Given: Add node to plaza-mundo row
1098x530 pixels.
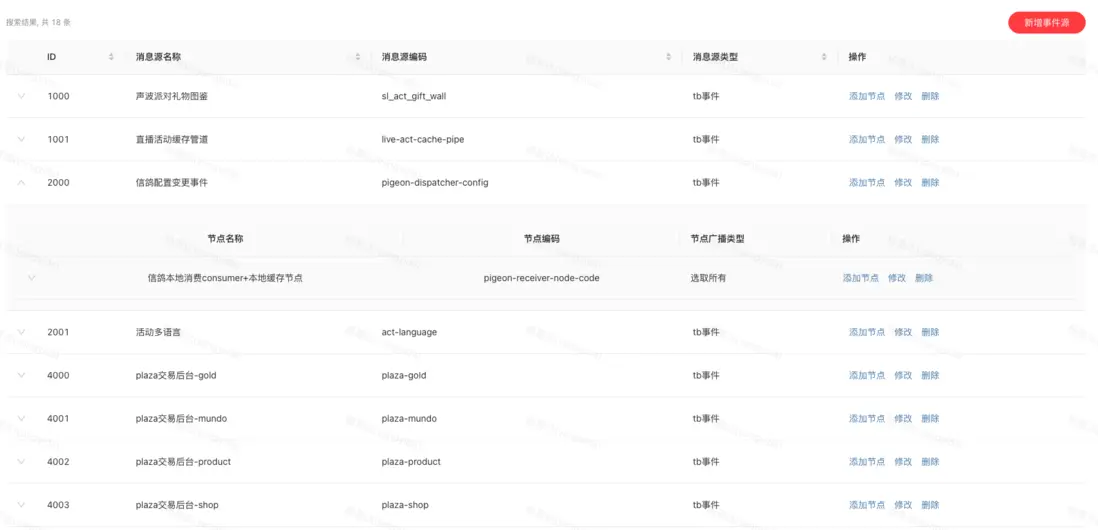Looking at the screenshot, I should (x=867, y=419).
